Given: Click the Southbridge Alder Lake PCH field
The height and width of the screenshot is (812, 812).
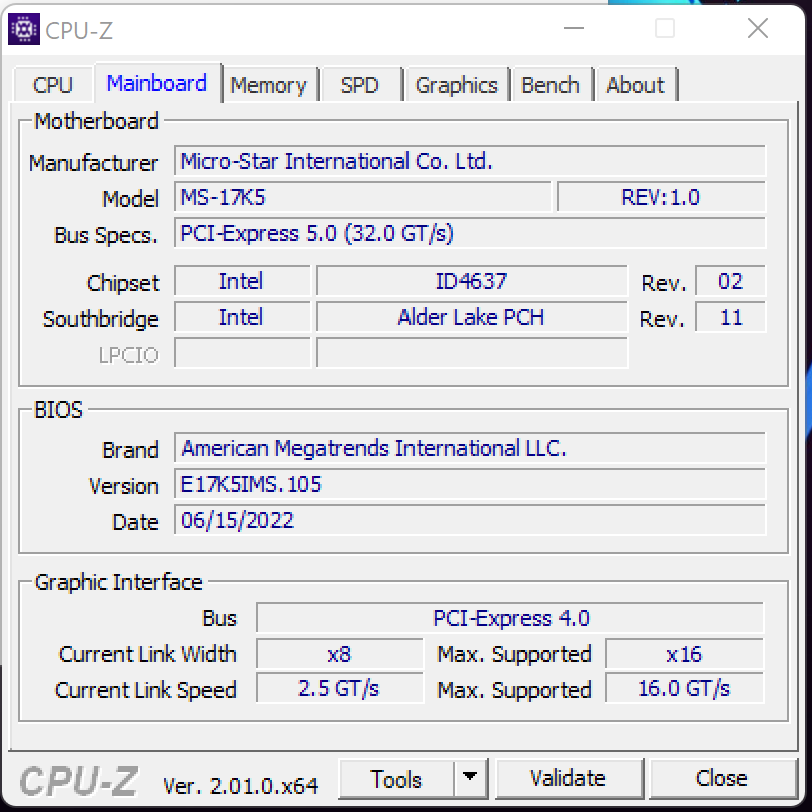Looking at the screenshot, I should coord(471,318).
